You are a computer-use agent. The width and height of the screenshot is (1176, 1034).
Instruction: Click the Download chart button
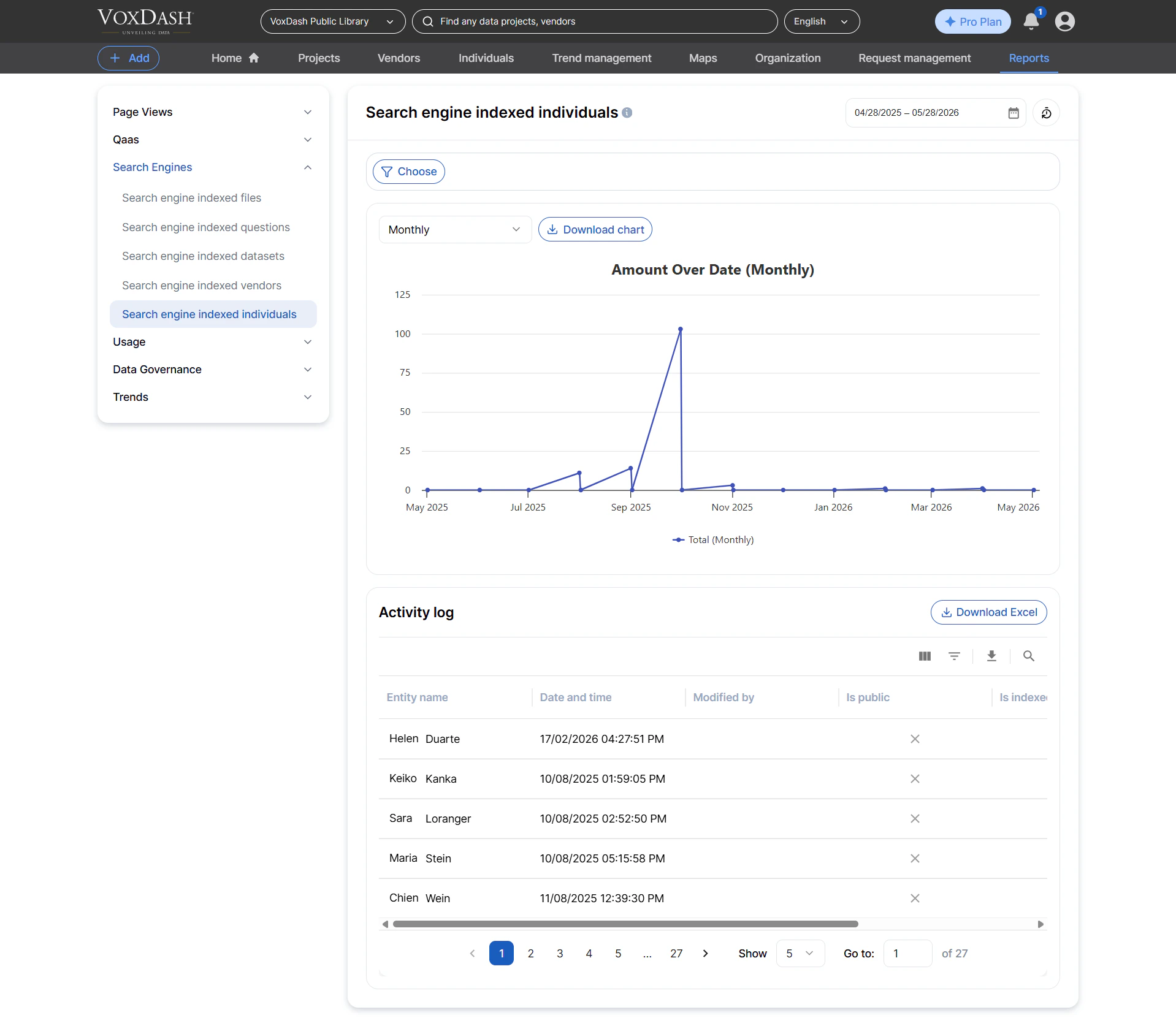[595, 230]
